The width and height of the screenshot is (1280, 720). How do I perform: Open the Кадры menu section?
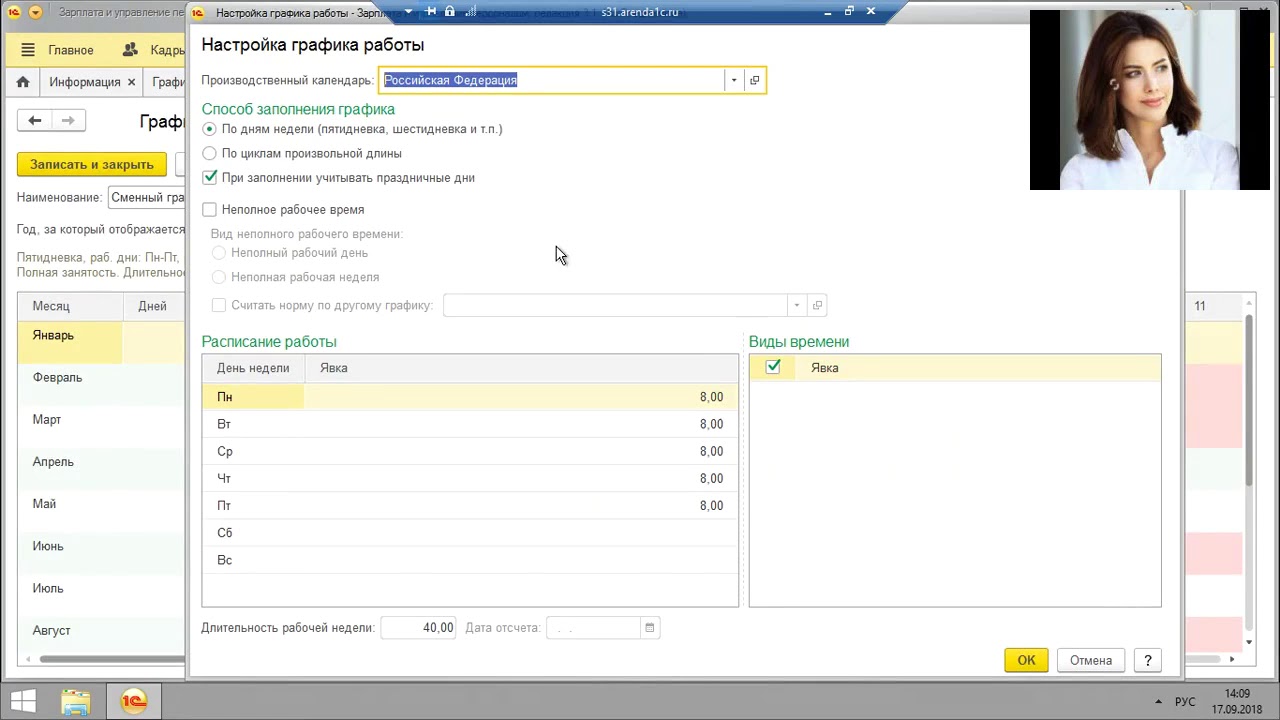pyautogui.click(x=153, y=50)
